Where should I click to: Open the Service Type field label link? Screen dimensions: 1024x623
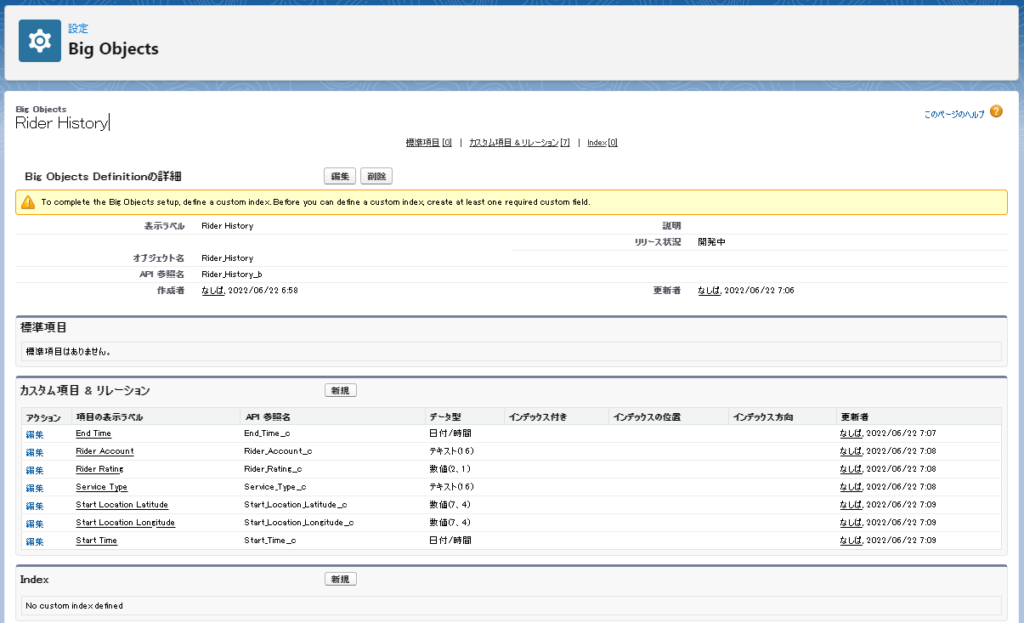[x=101, y=487]
